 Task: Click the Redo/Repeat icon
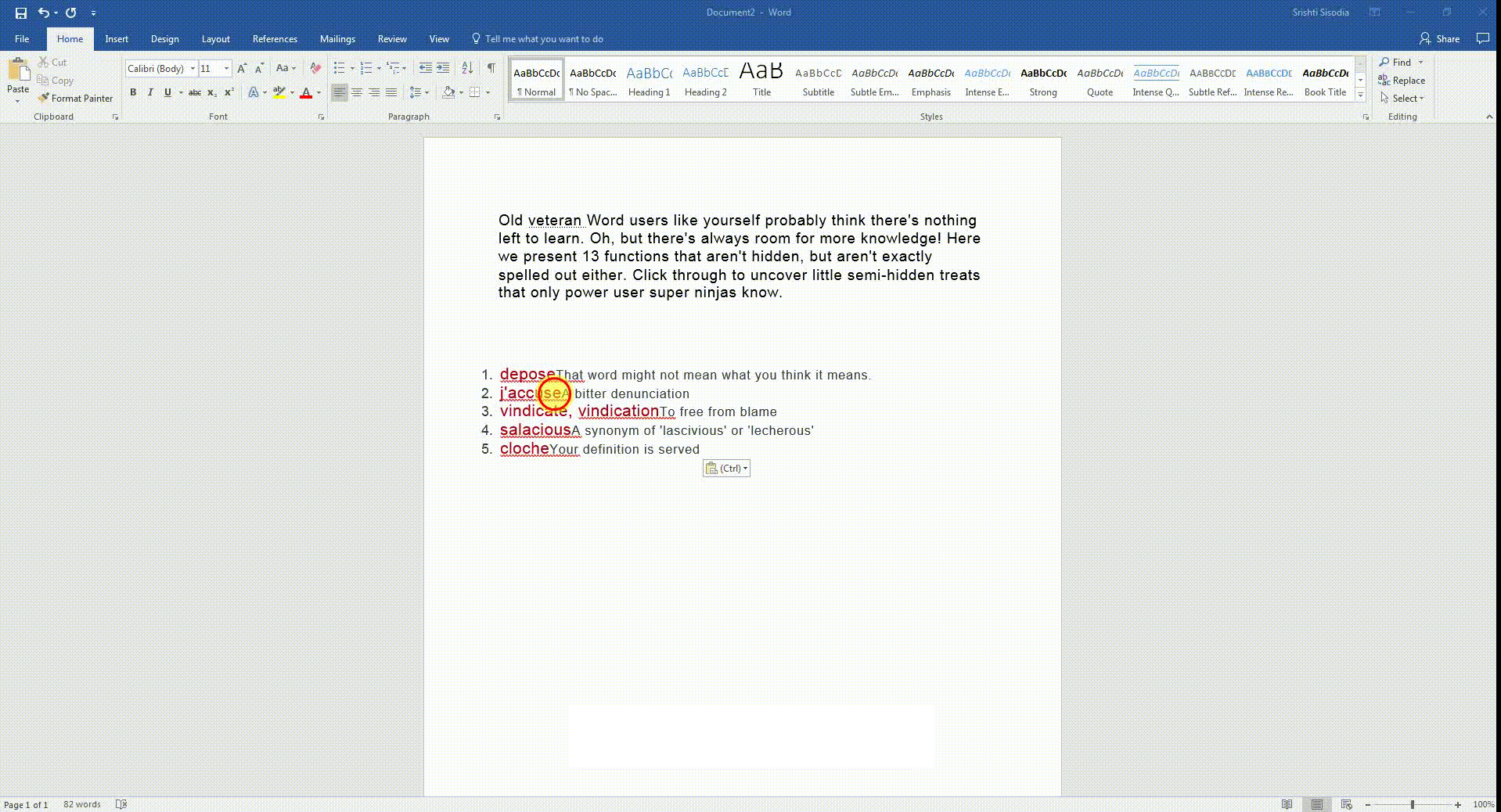(71, 13)
